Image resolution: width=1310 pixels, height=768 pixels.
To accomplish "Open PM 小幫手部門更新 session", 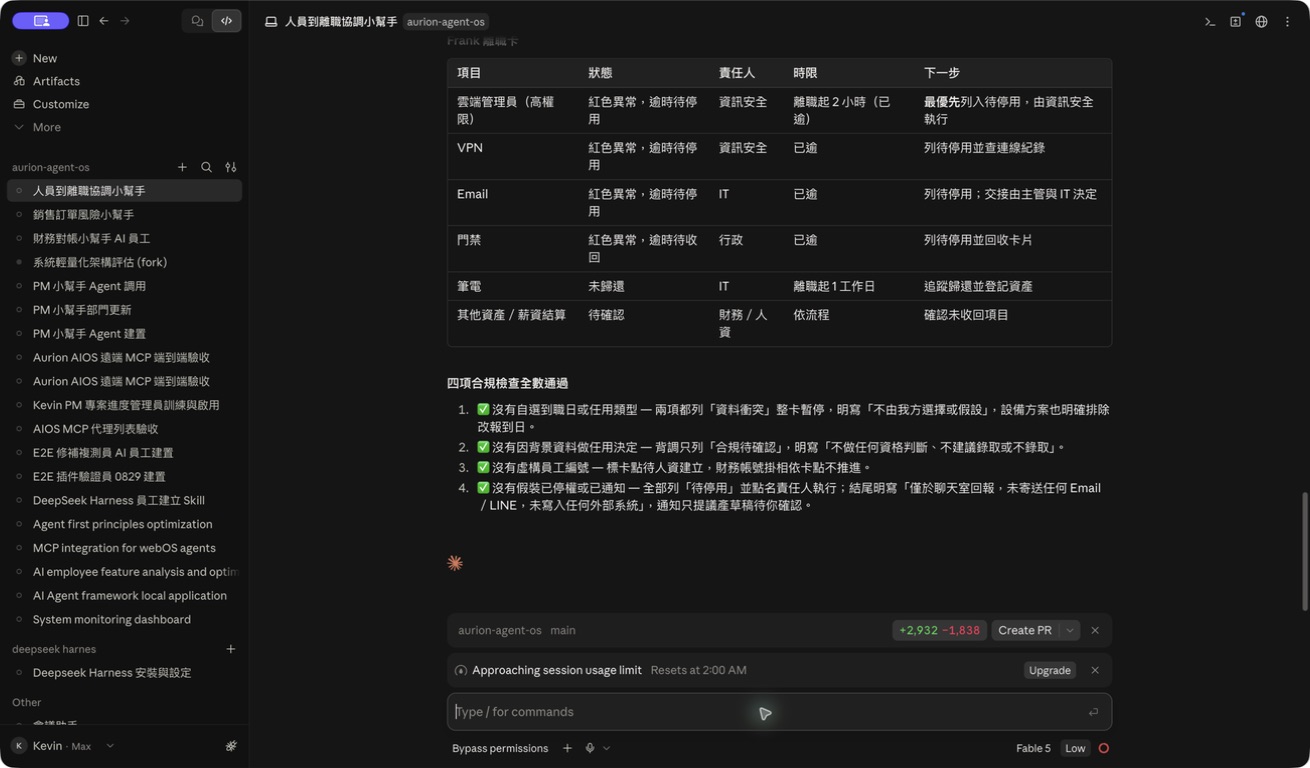I will click(x=124, y=310).
